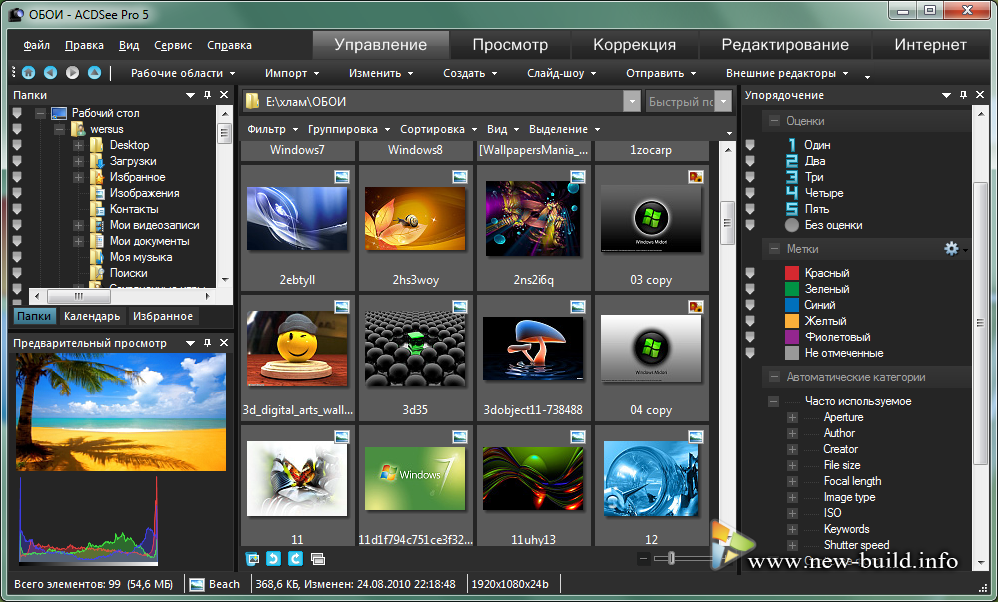Open the Фильтр dropdown
The width and height of the screenshot is (998, 602).
[x=272, y=129]
